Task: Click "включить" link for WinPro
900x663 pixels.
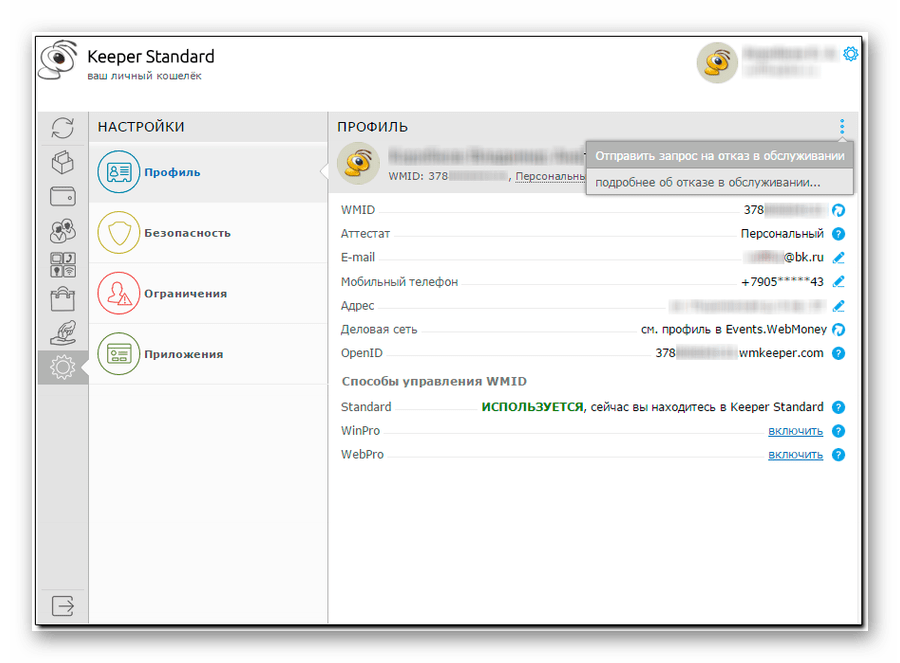Action: (795, 431)
